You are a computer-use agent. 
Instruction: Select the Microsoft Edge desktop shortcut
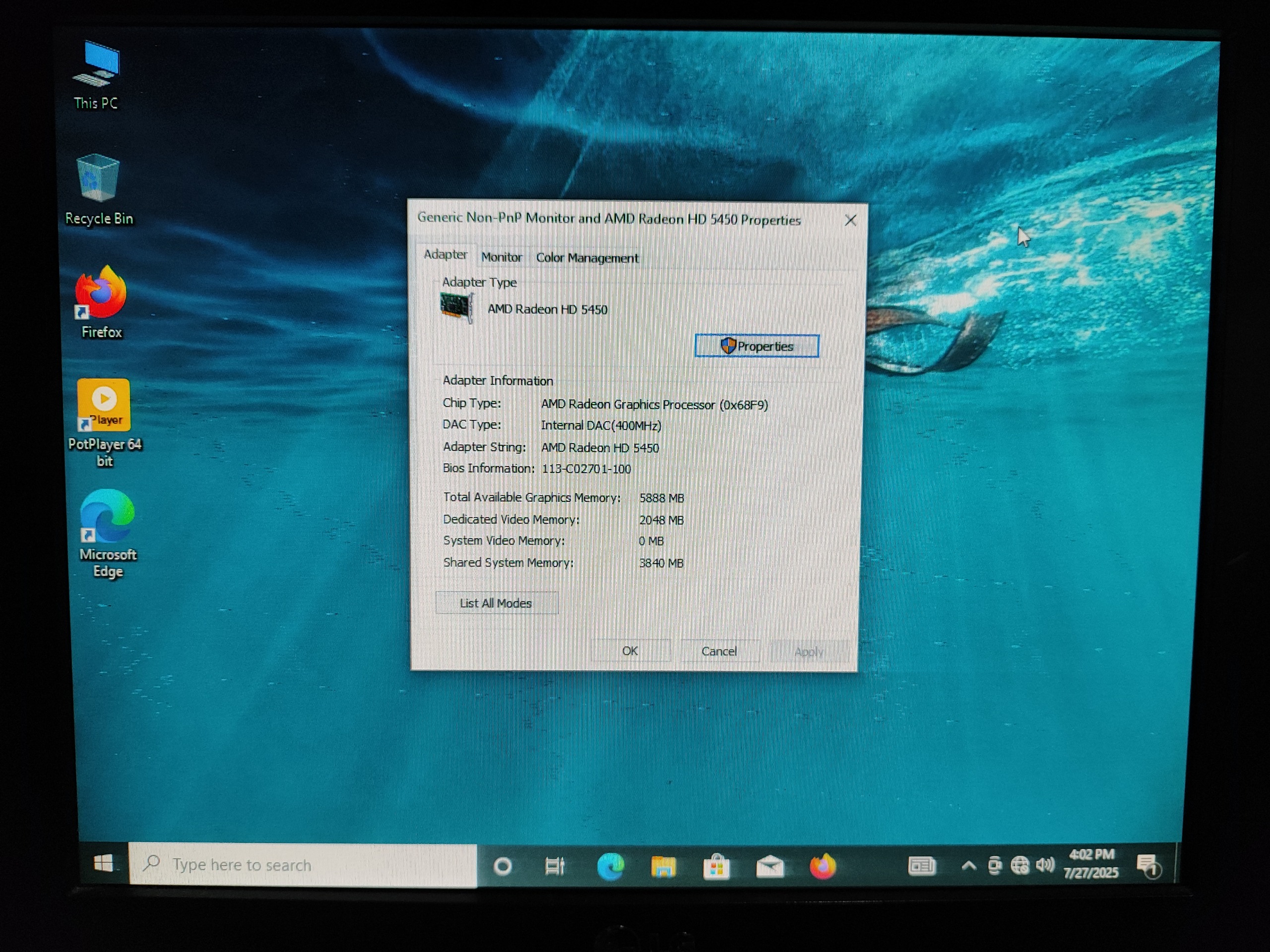(107, 534)
